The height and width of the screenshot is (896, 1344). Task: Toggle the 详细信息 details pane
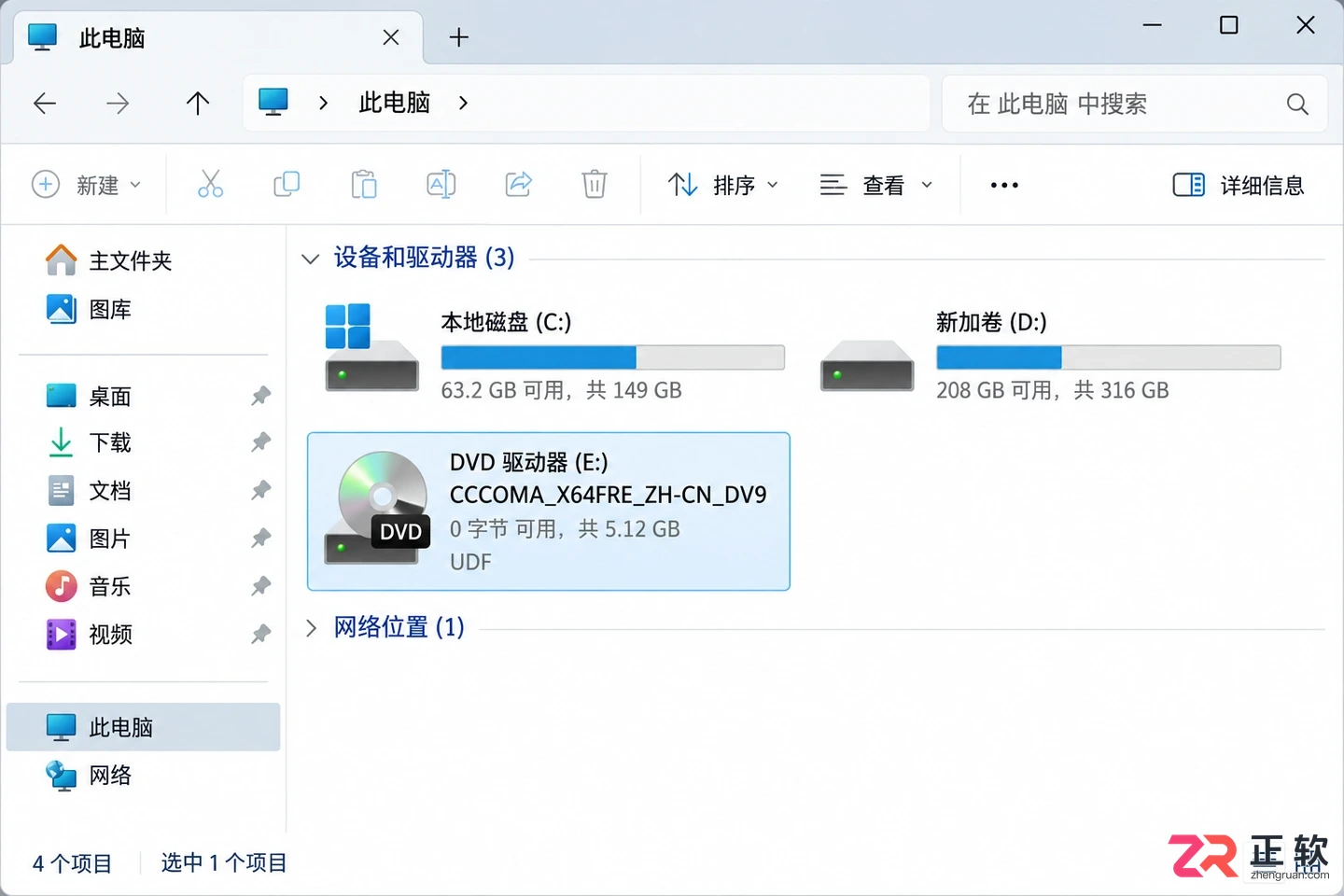(1239, 185)
